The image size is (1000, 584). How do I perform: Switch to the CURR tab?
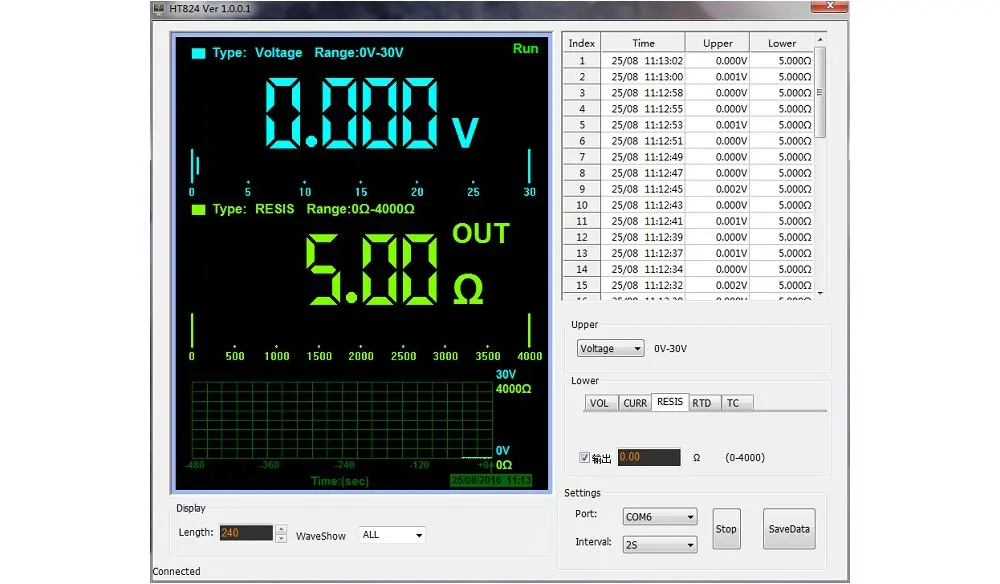[x=635, y=403]
